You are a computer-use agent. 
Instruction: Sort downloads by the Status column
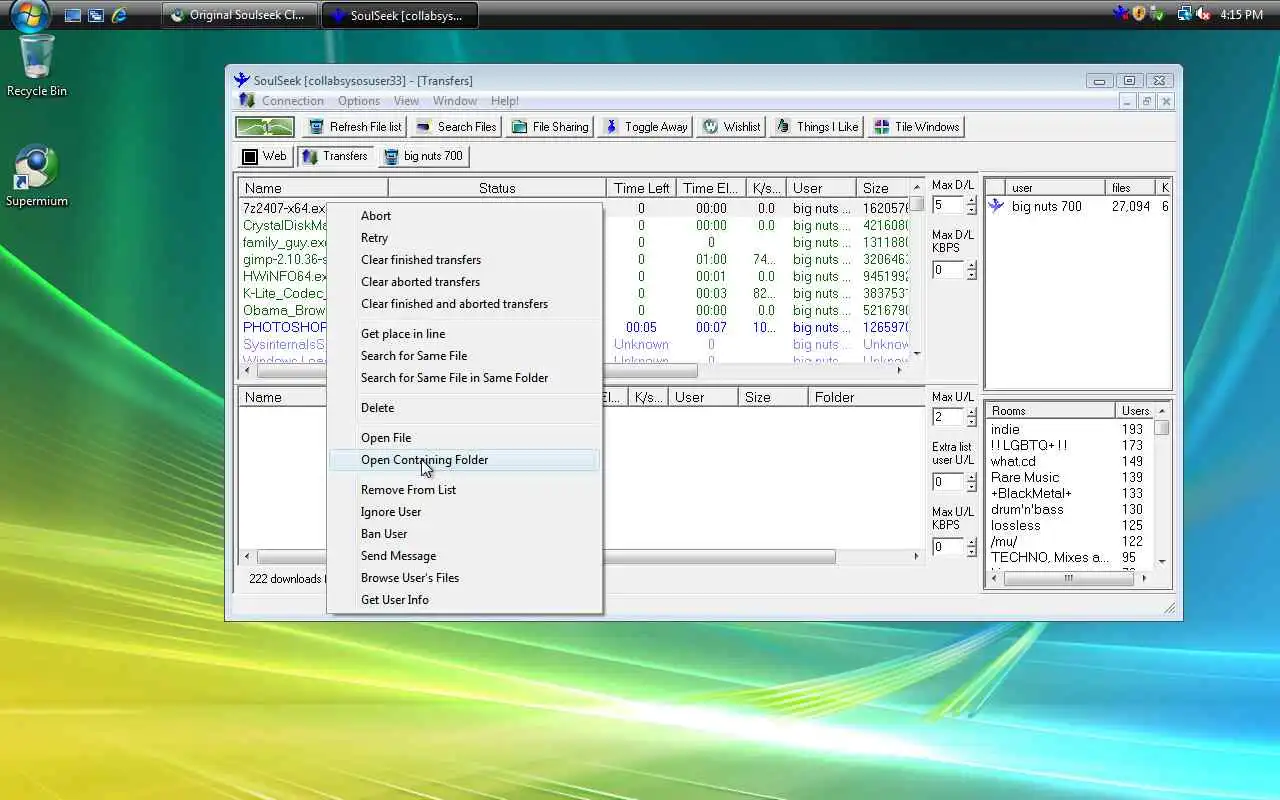click(x=497, y=188)
